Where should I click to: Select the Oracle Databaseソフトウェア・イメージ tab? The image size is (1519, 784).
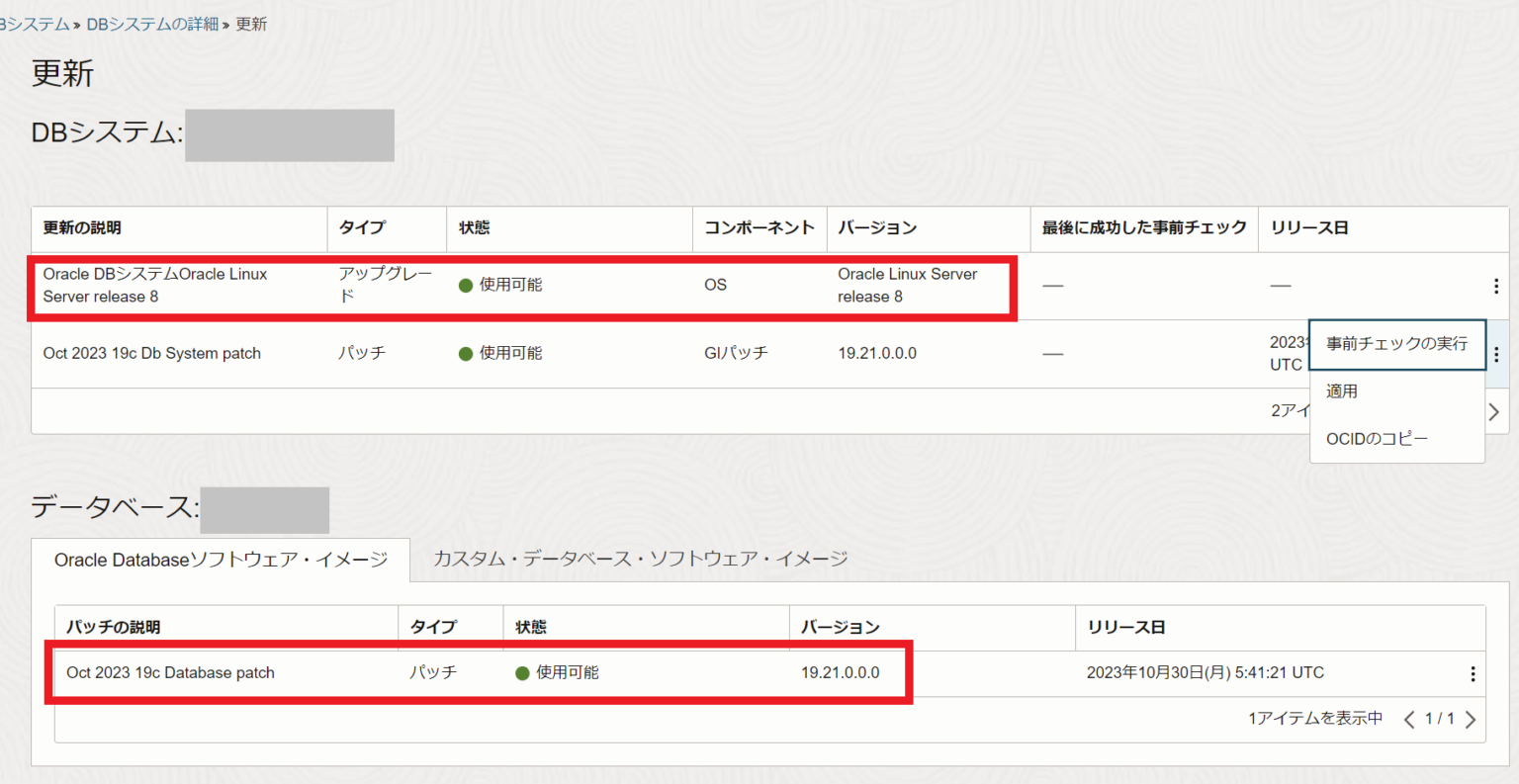[x=223, y=559]
